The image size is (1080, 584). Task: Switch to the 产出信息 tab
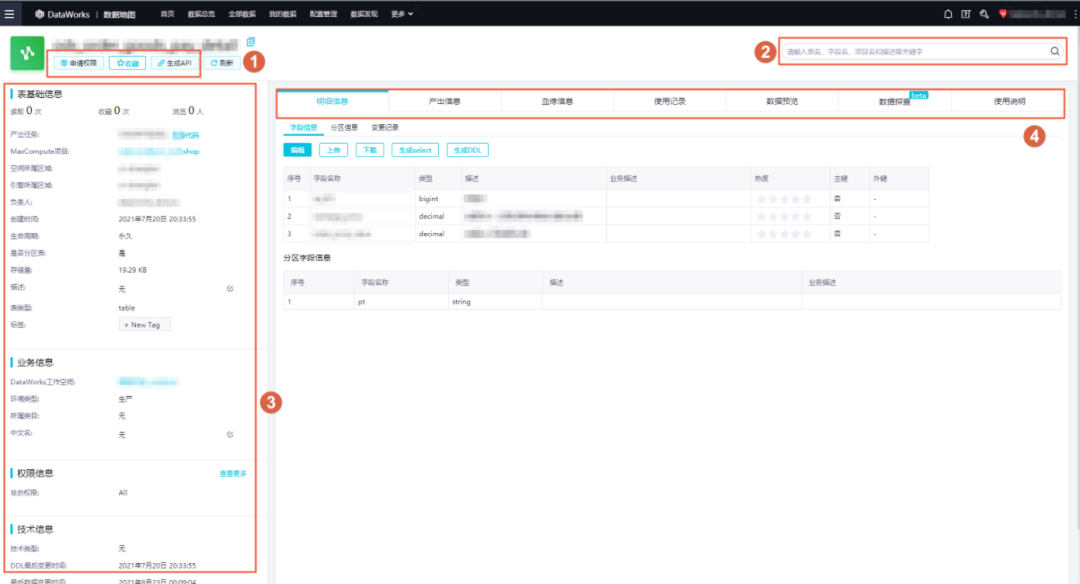pyautogui.click(x=444, y=101)
